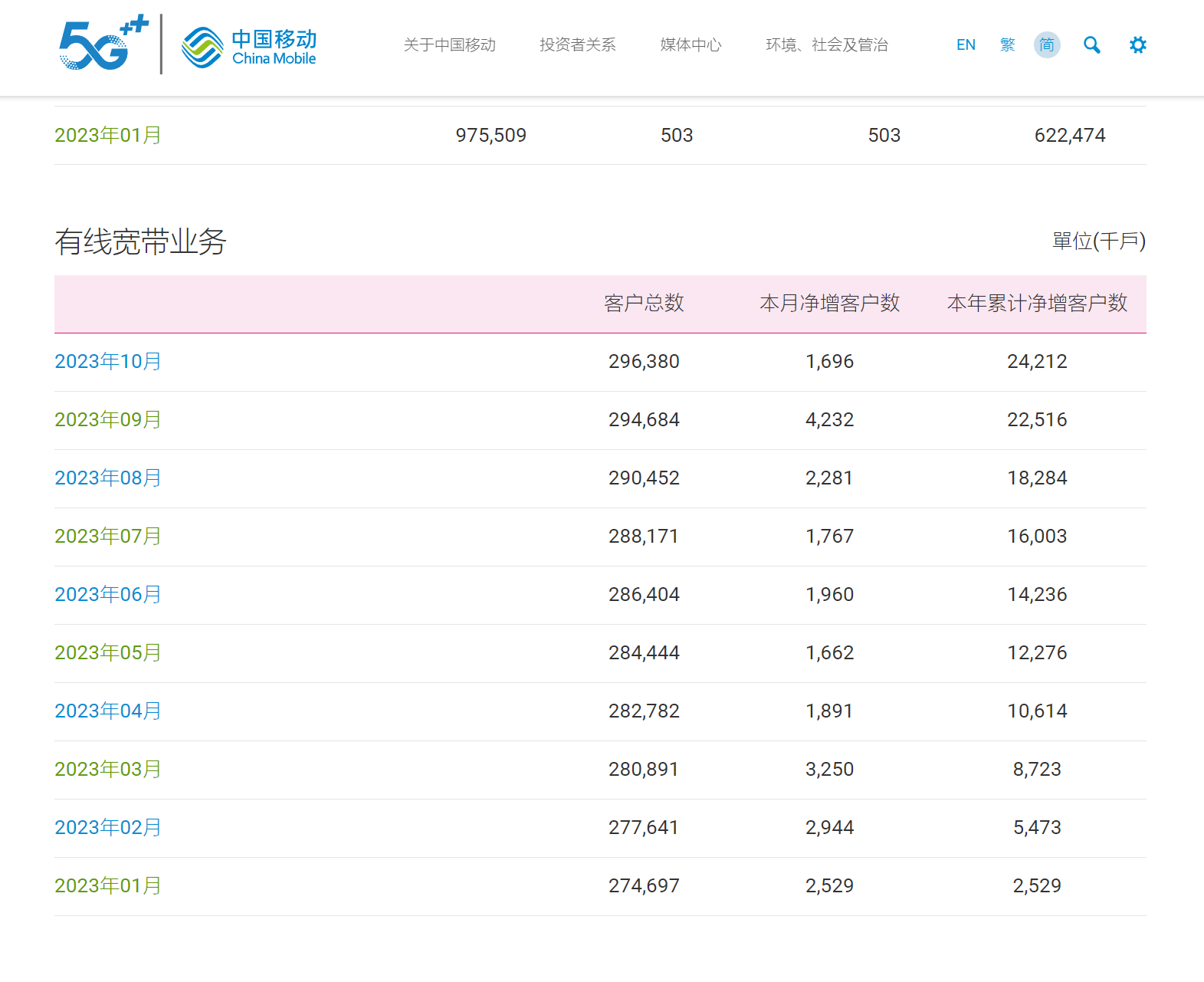Open 2023年04月 broadband report link

pos(108,711)
